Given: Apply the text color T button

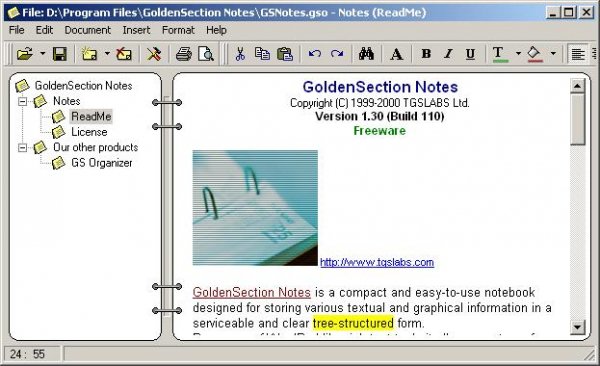Looking at the screenshot, I should [500, 54].
